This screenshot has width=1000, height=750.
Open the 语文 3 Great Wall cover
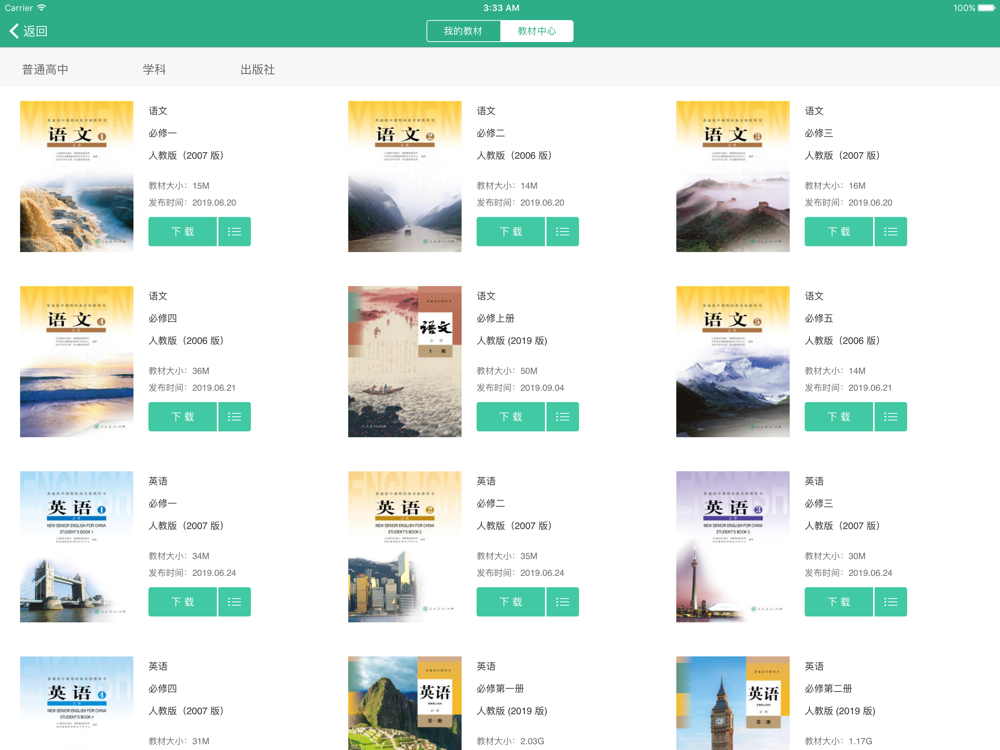[733, 176]
